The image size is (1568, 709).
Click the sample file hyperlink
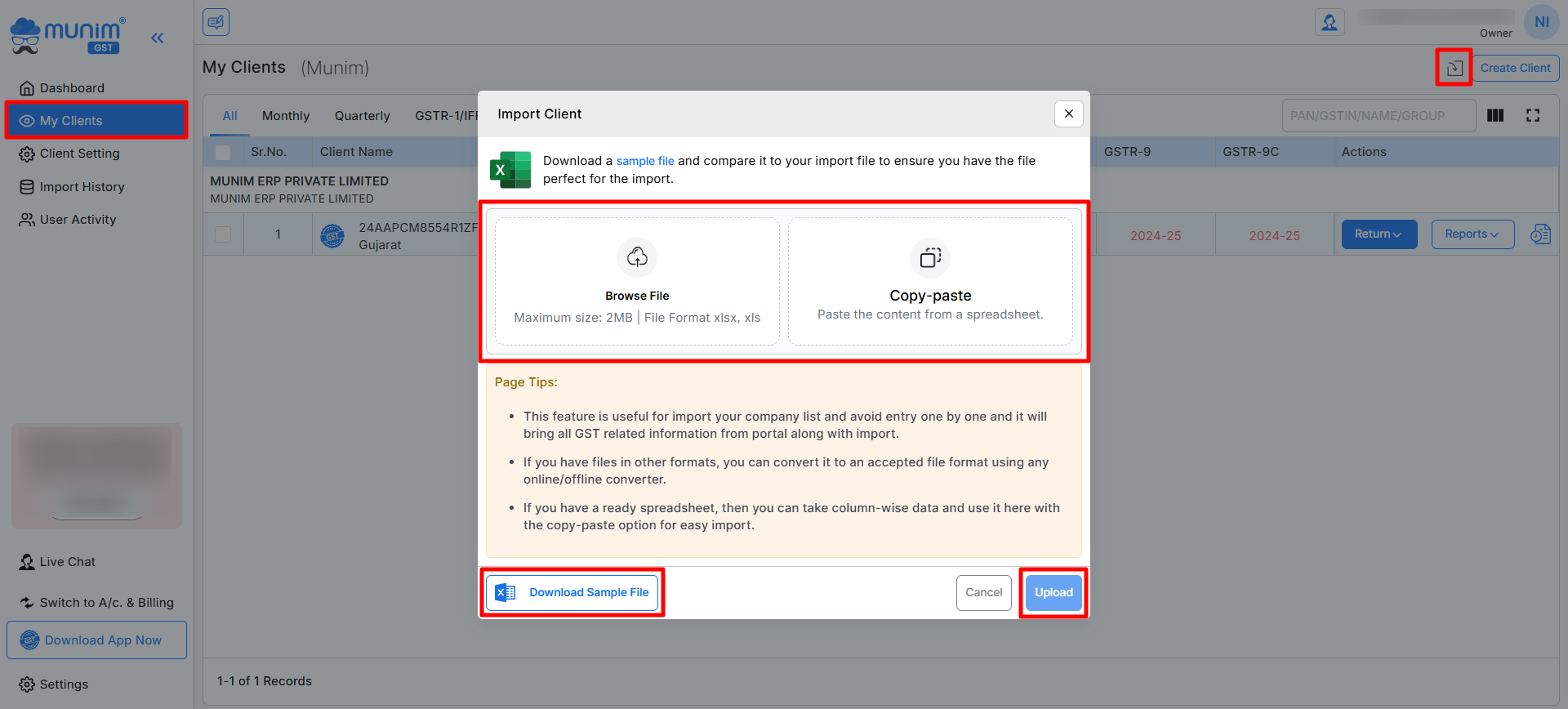(x=645, y=161)
